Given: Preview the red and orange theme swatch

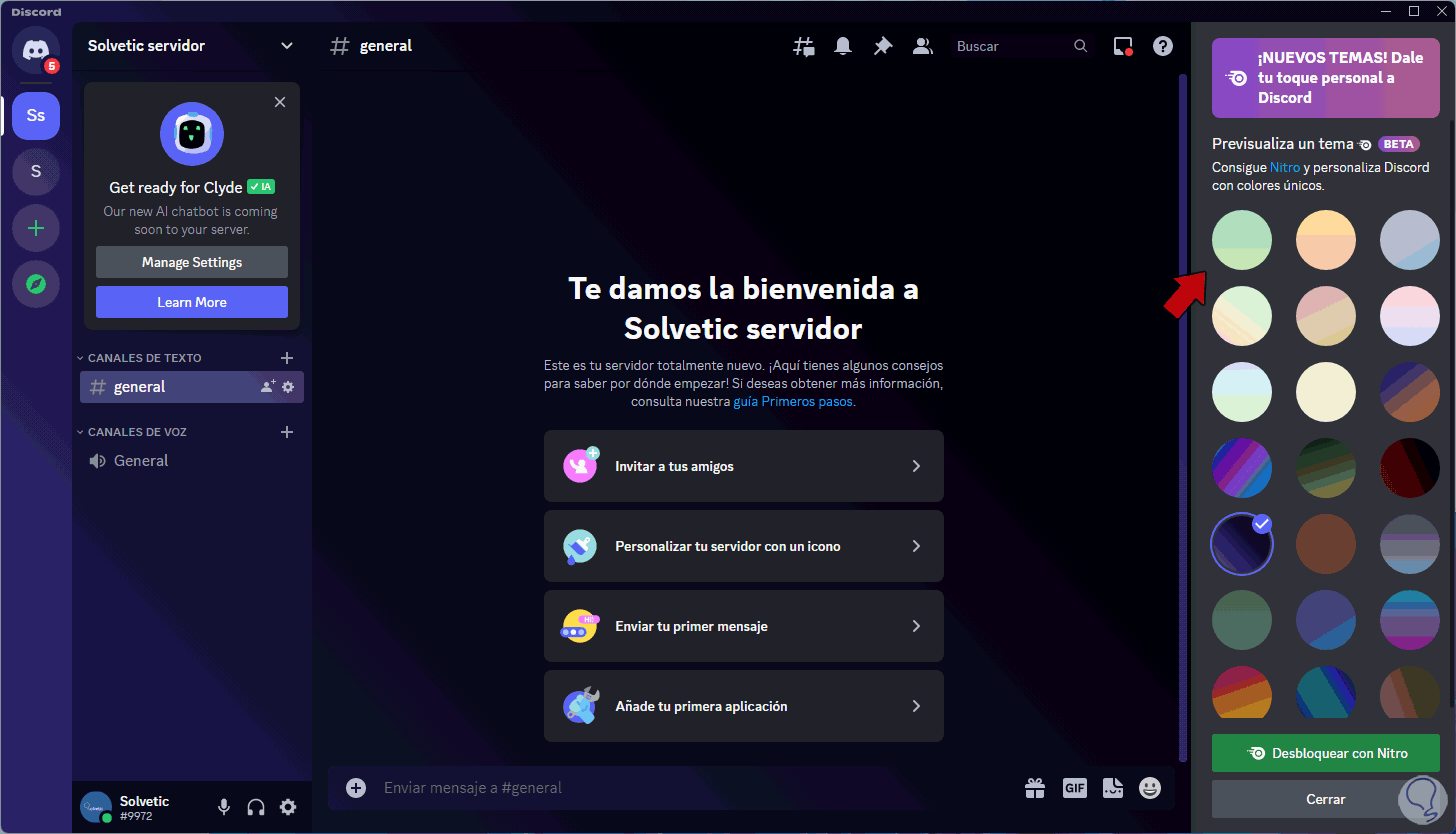Looking at the screenshot, I should tap(1242, 692).
